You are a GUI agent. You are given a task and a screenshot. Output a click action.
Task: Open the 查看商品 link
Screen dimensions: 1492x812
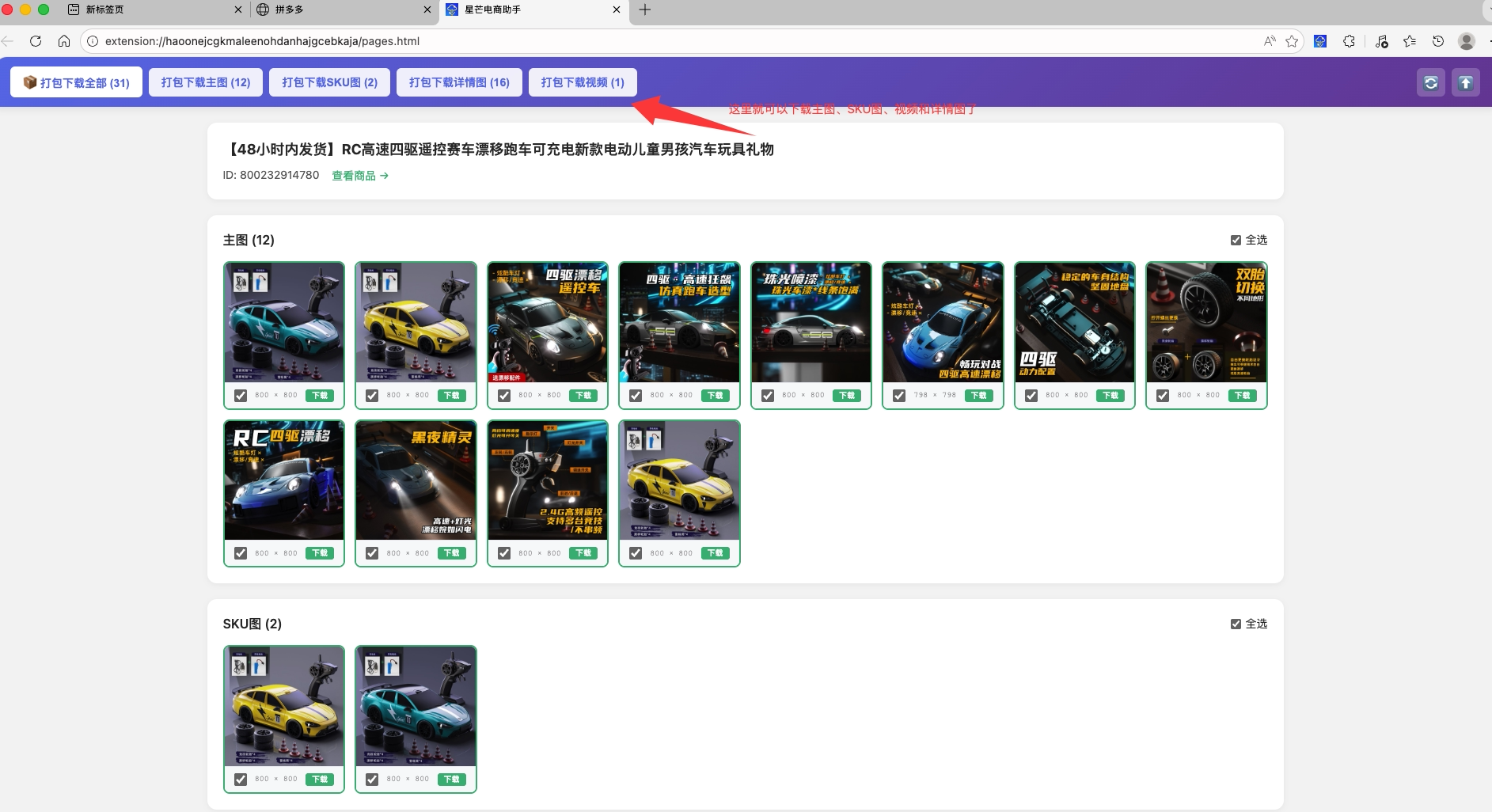(x=360, y=176)
